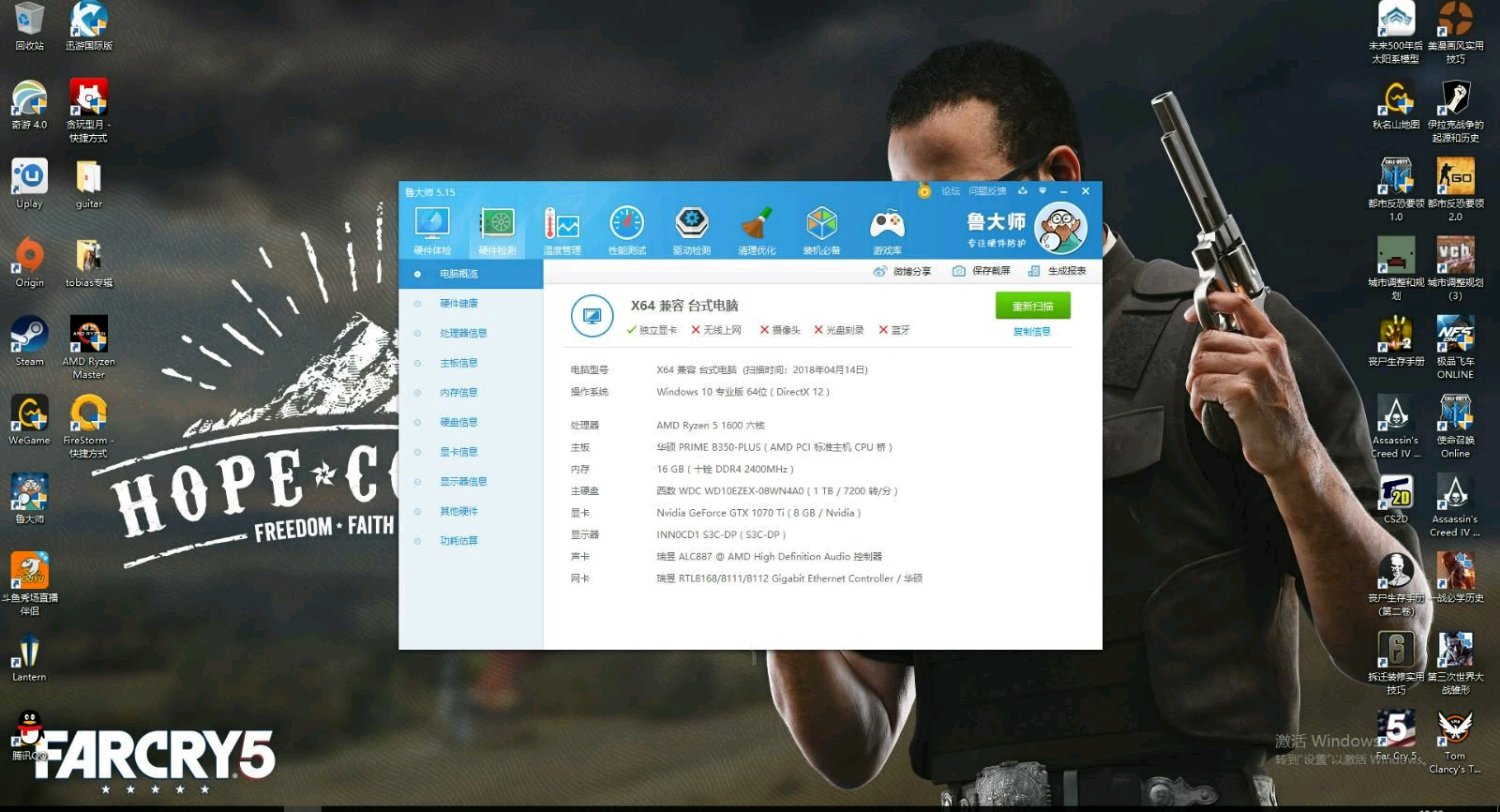Click 生成报表 generate report button
1500x812 pixels.
1057,271
